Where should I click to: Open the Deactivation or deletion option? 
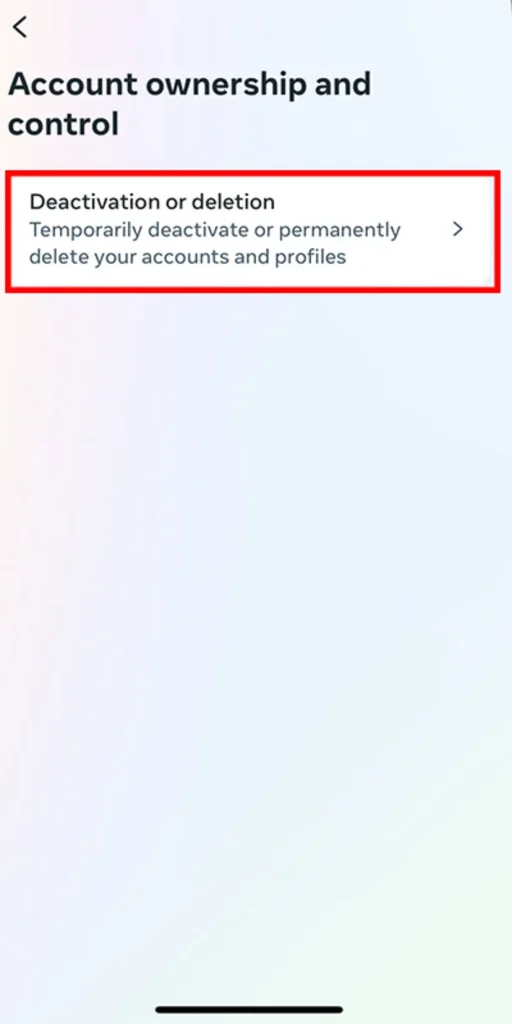coord(253,231)
